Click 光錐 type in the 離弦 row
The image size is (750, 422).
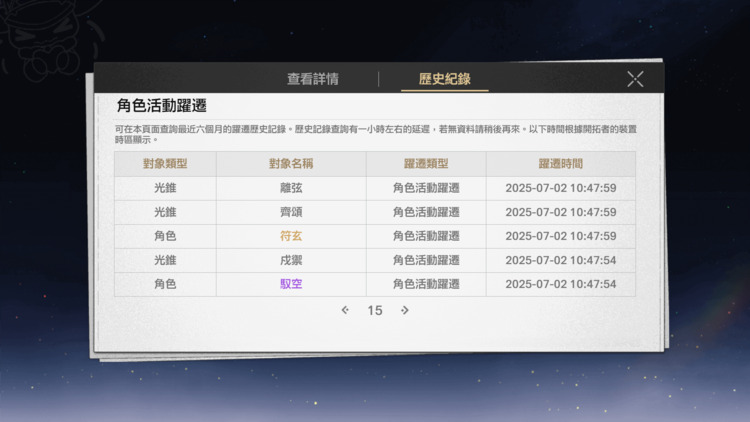(x=165, y=188)
